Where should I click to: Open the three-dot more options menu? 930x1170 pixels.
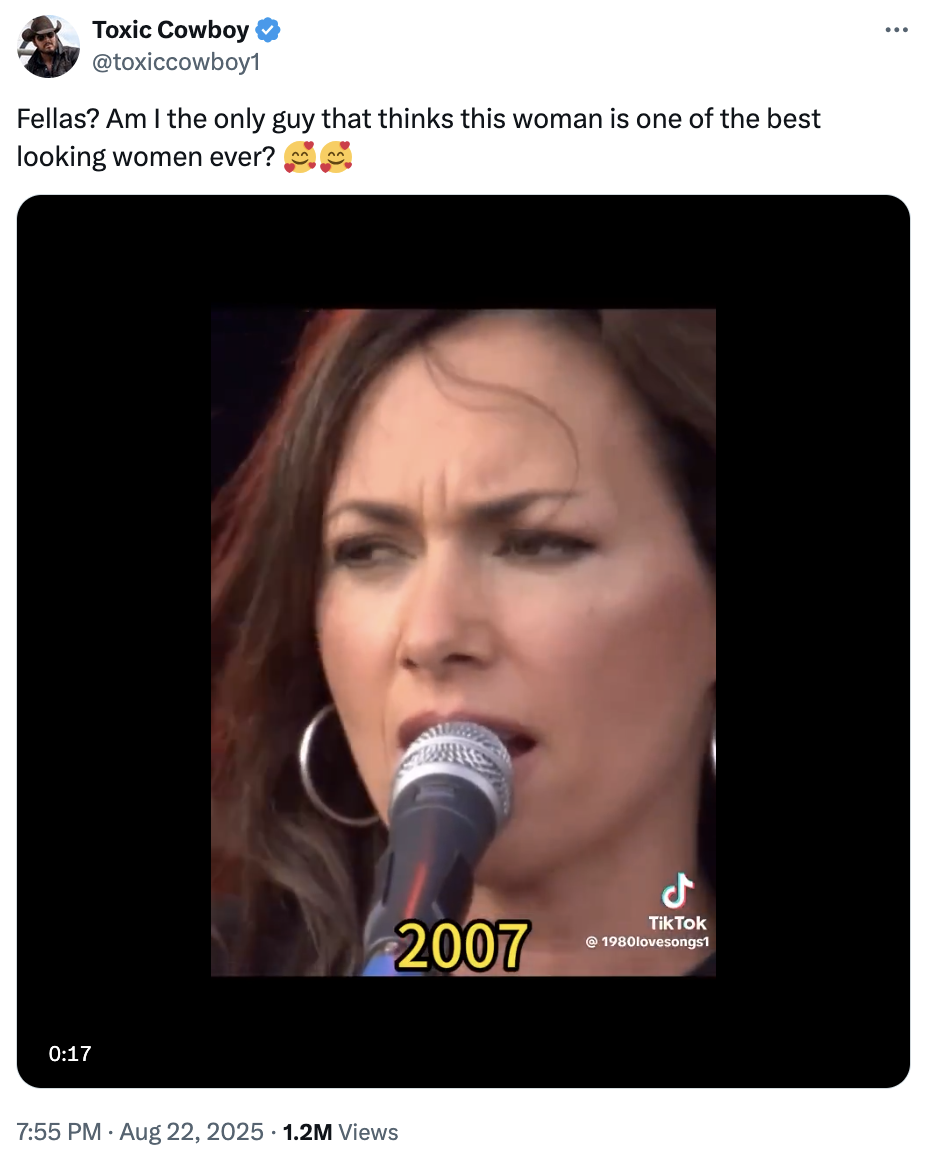[x=896, y=30]
